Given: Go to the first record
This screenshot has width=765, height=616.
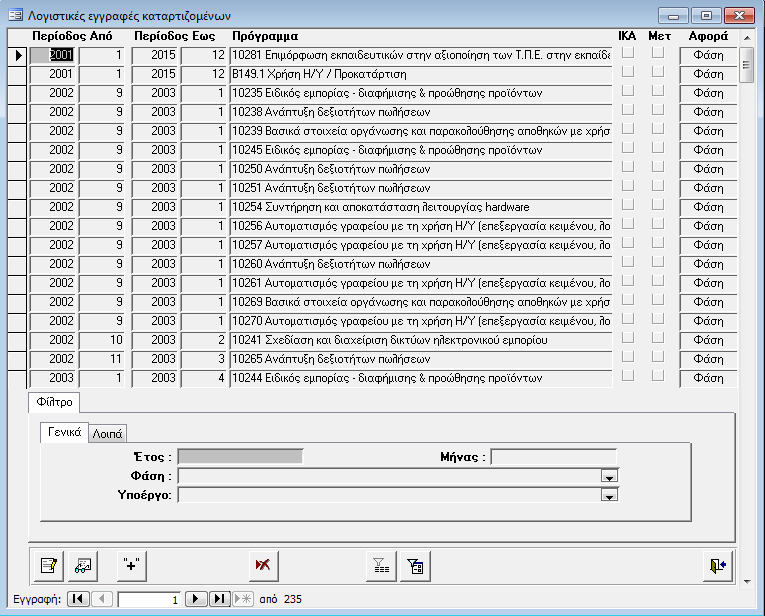Looking at the screenshot, I should click(78, 599).
